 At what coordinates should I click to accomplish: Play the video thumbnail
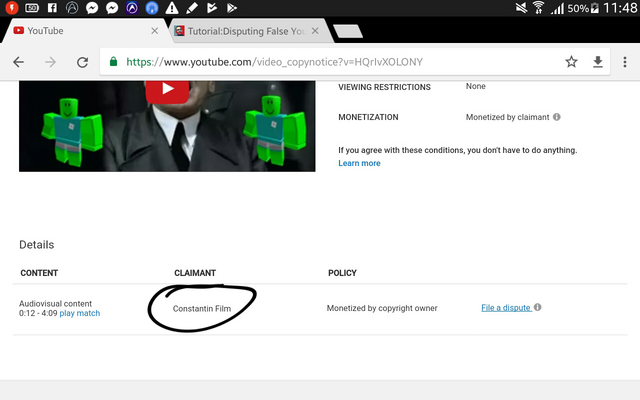point(167,90)
